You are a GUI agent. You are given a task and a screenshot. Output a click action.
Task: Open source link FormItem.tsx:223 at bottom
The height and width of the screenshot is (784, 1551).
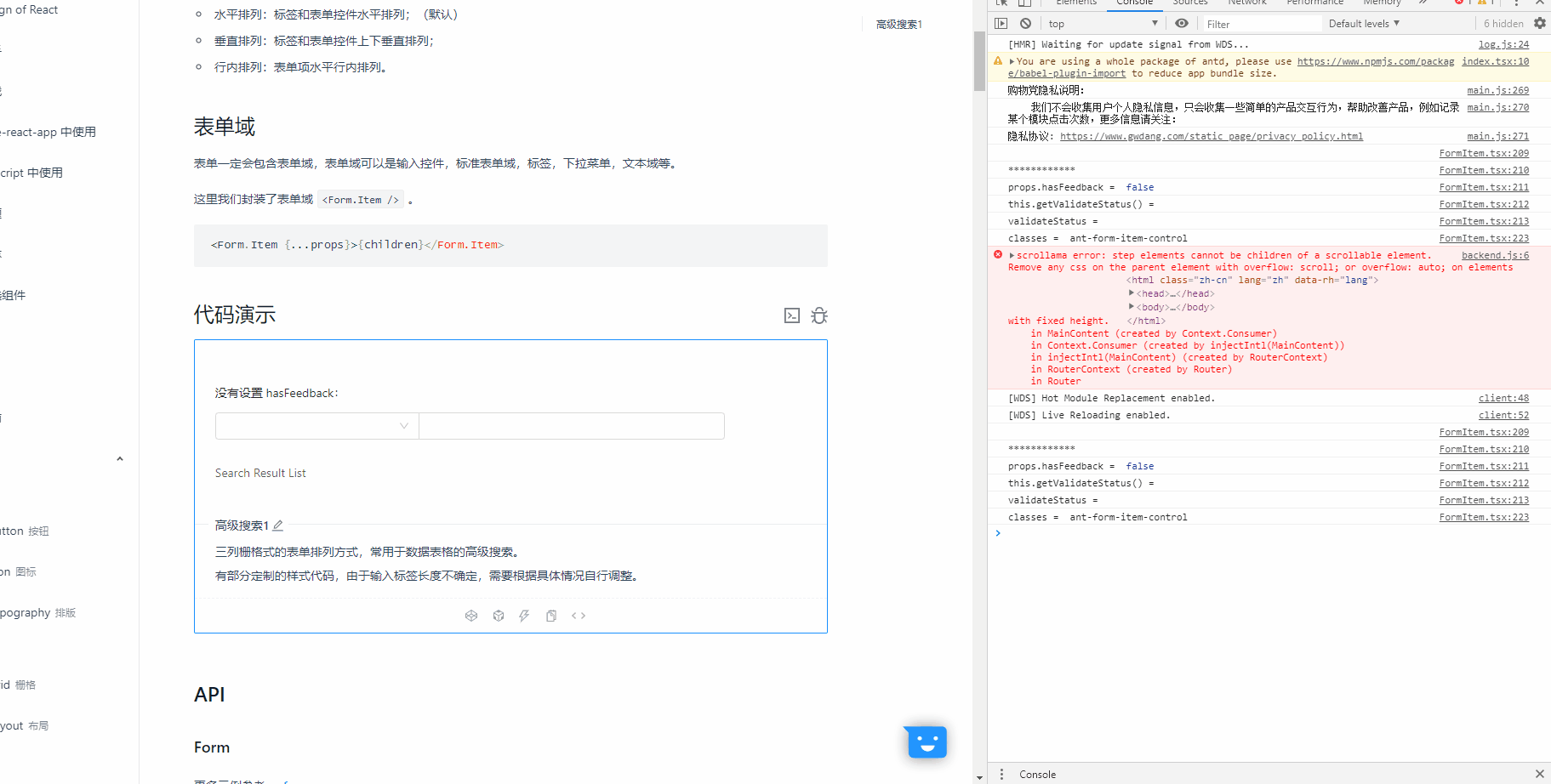point(1484,517)
